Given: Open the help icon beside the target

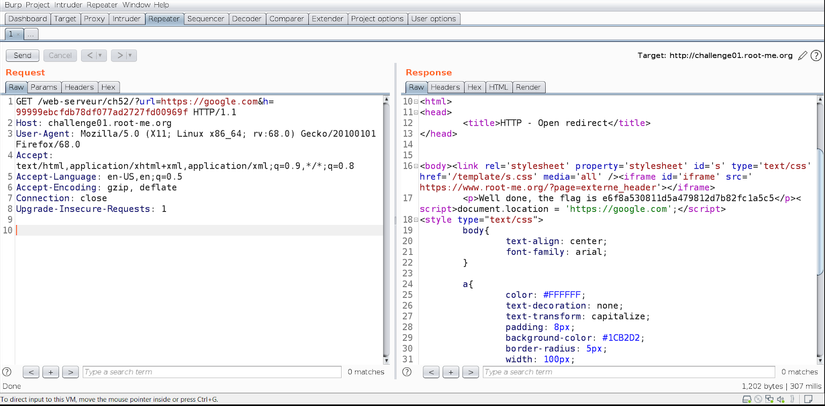Looking at the screenshot, I should [x=815, y=56].
